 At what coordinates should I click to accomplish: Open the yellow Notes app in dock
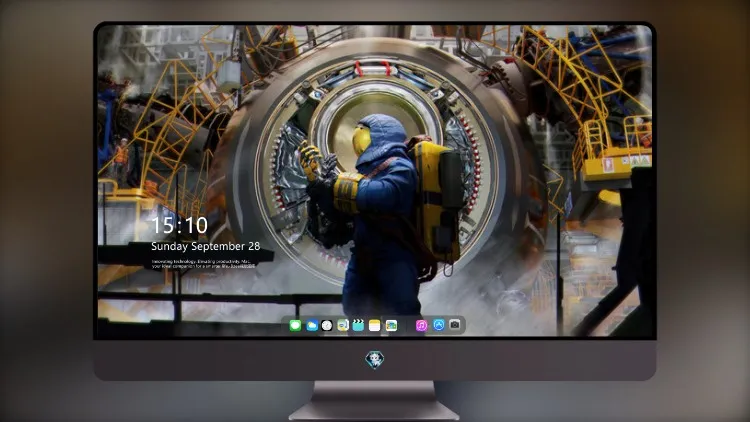click(x=375, y=326)
